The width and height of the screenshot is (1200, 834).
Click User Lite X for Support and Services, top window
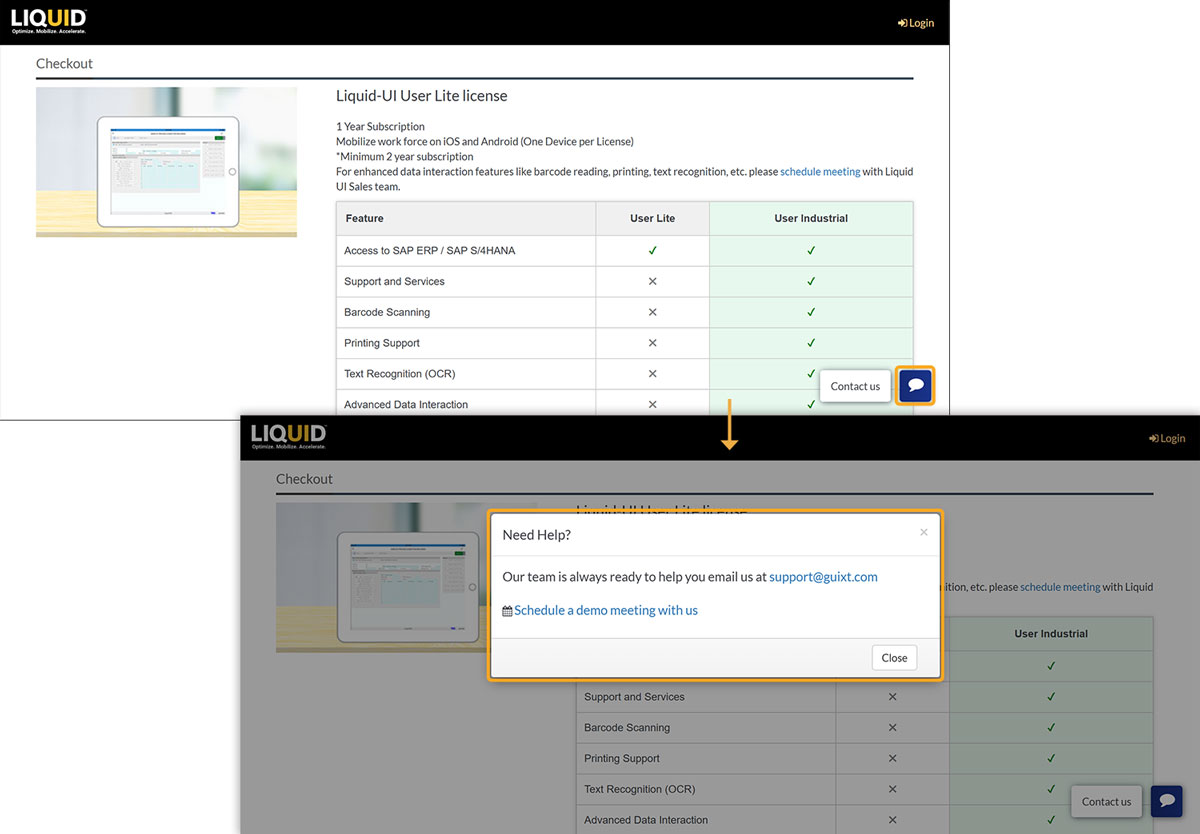click(x=652, y=281)
